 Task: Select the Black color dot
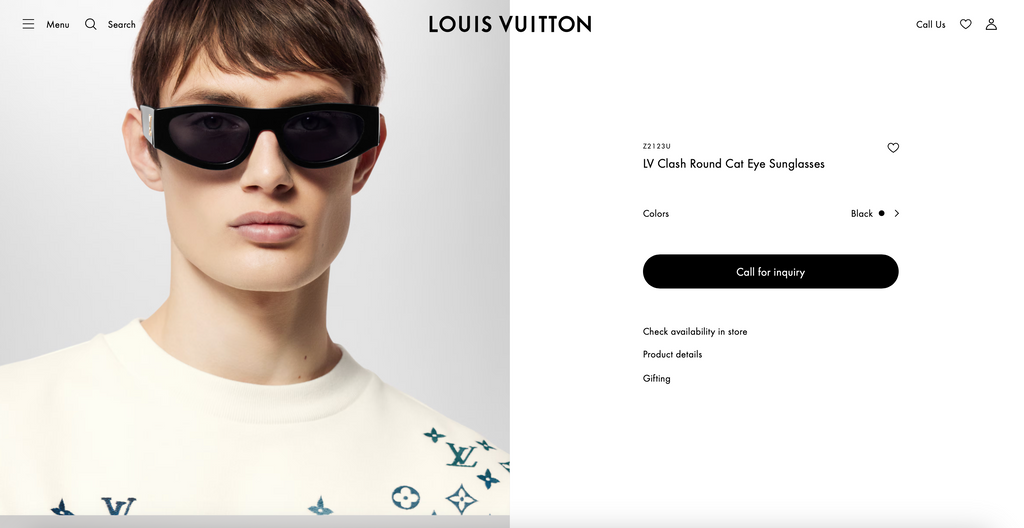click(882, 213)
